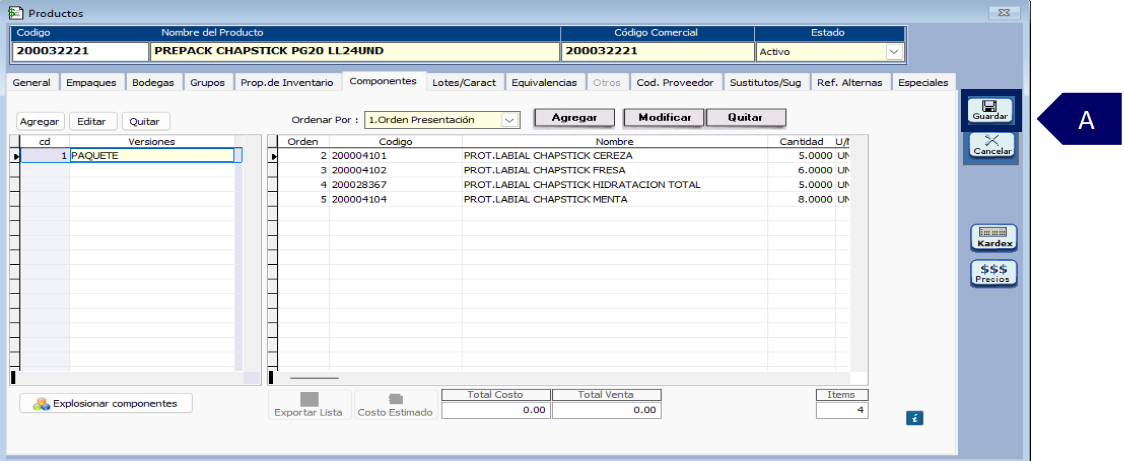Viewport: 1124px width, 461px height.
Task: Switch to the Empaques tab
Action: [x=91, y=82]
